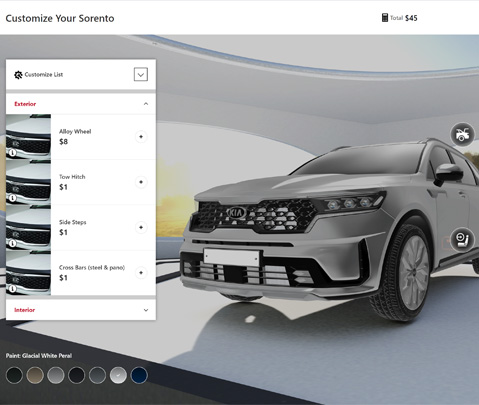
Task: Choose the dark blue paint swatch
Action: [x=139, y=375]
